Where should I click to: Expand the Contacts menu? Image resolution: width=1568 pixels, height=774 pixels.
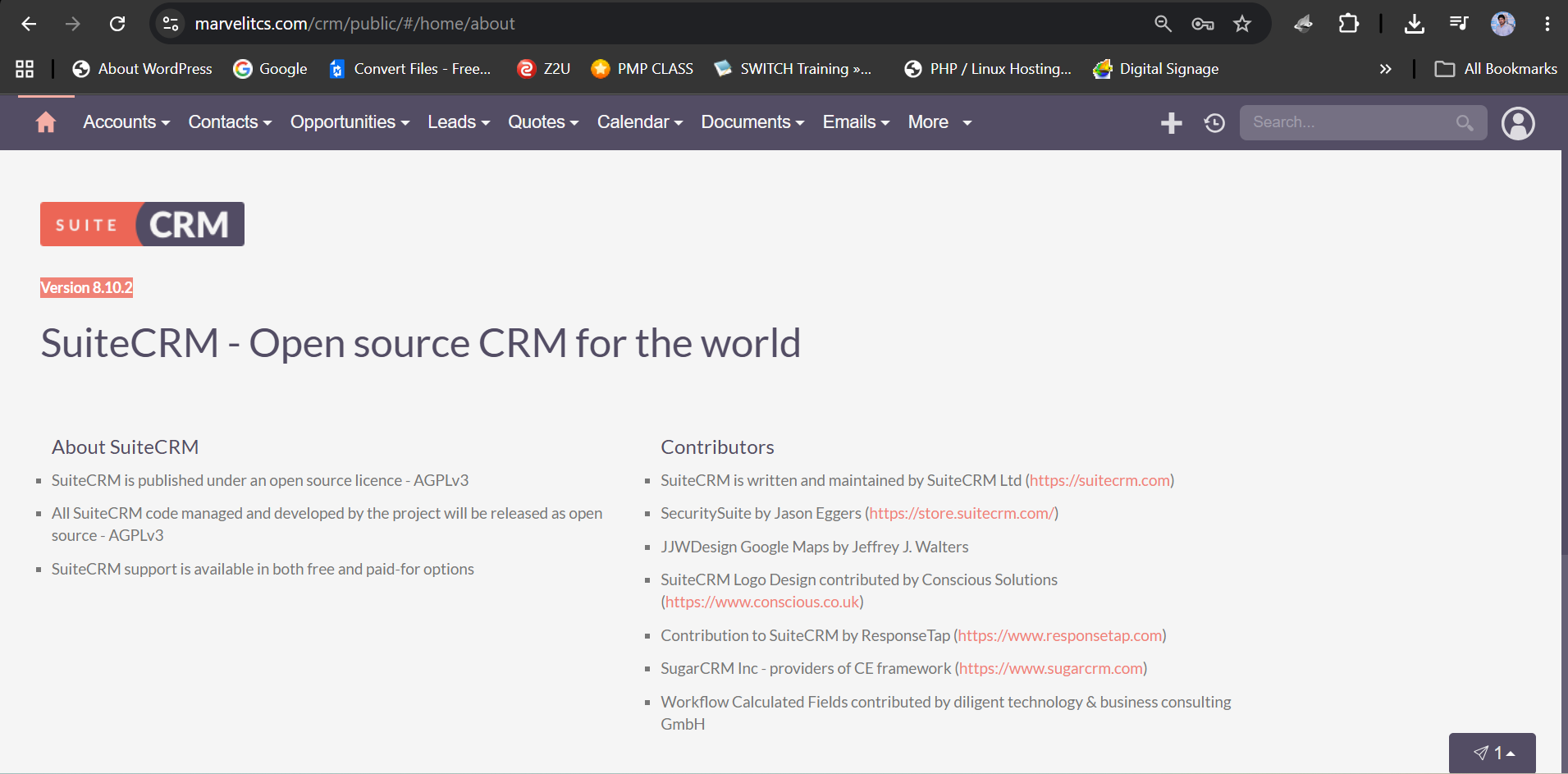[230, 122]
